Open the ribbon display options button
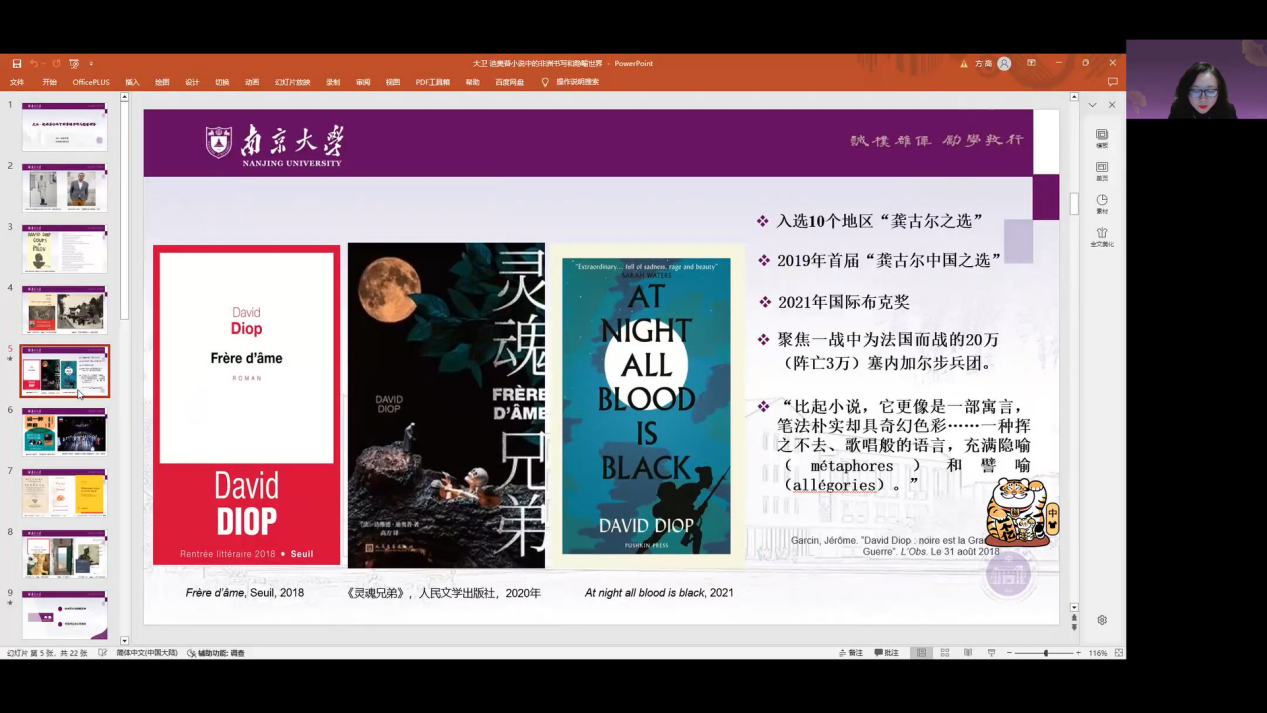 [x=1031, y=63]
